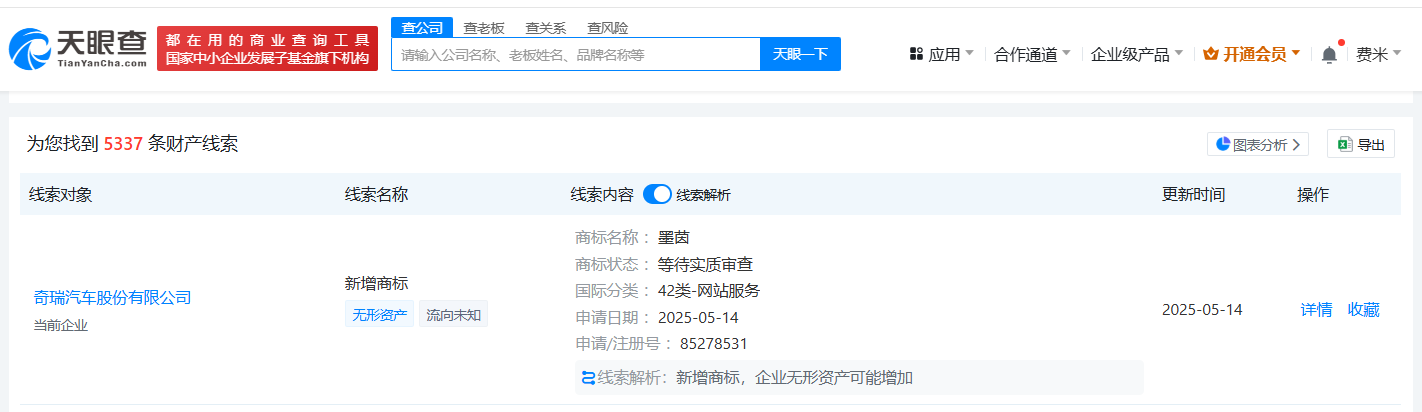This screenshot has width=1422, height=412.
Task: Expand the 合作通道 dropdown
Action: coord(1032,54)
